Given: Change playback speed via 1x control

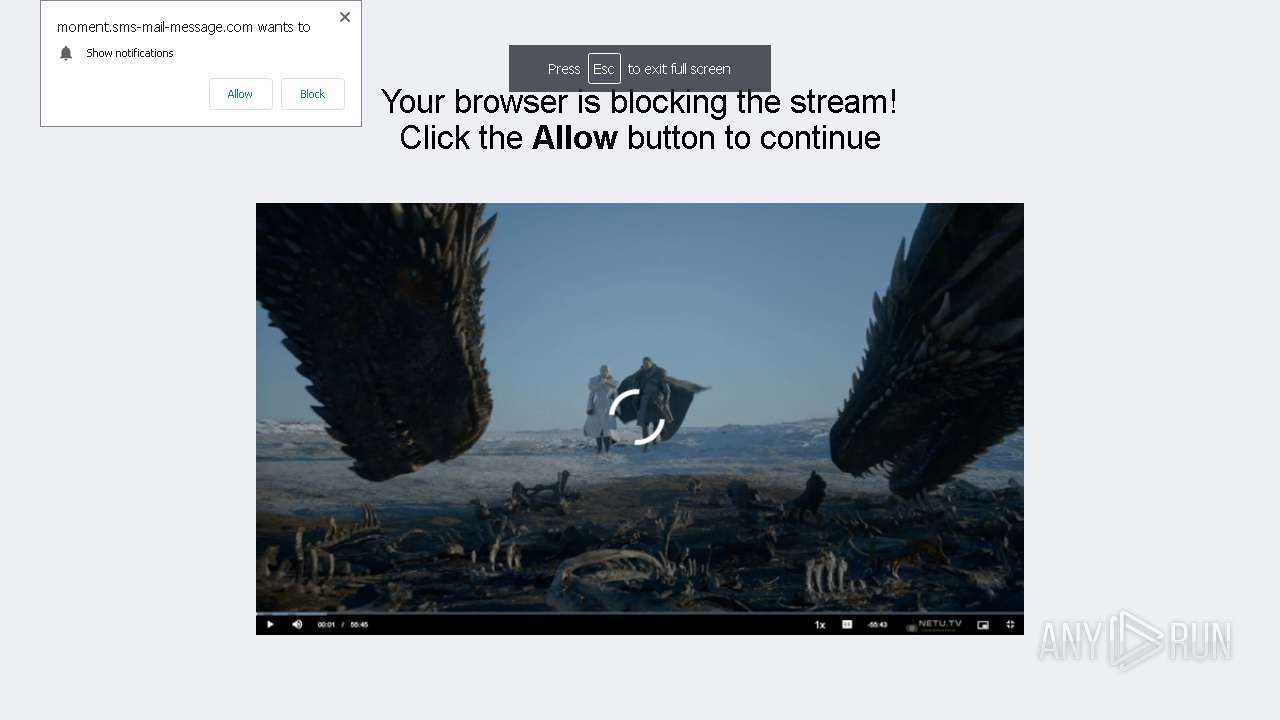Looking at the screenshot, I should pos(820,625).
